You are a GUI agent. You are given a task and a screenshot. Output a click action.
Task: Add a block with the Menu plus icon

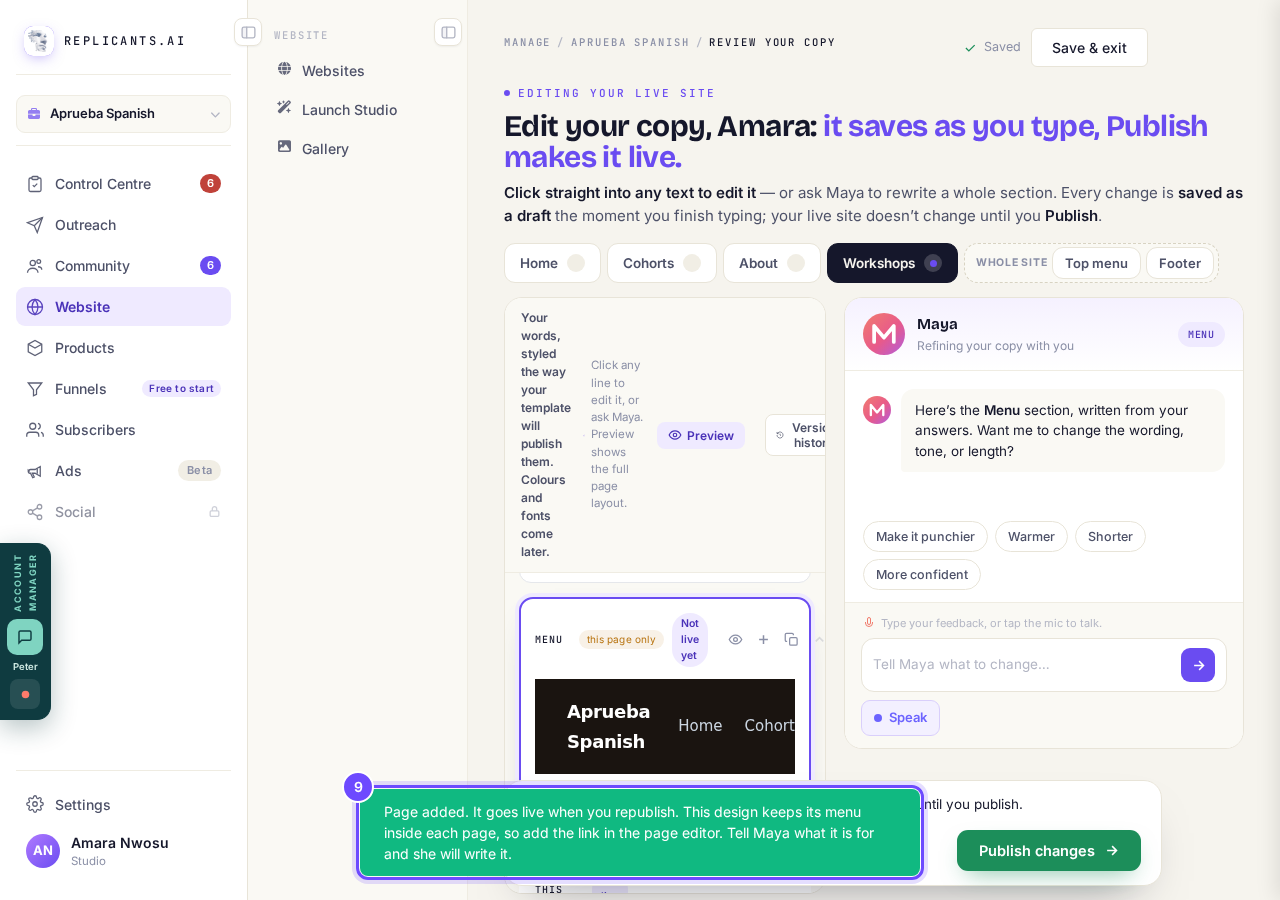click(763, 639)
